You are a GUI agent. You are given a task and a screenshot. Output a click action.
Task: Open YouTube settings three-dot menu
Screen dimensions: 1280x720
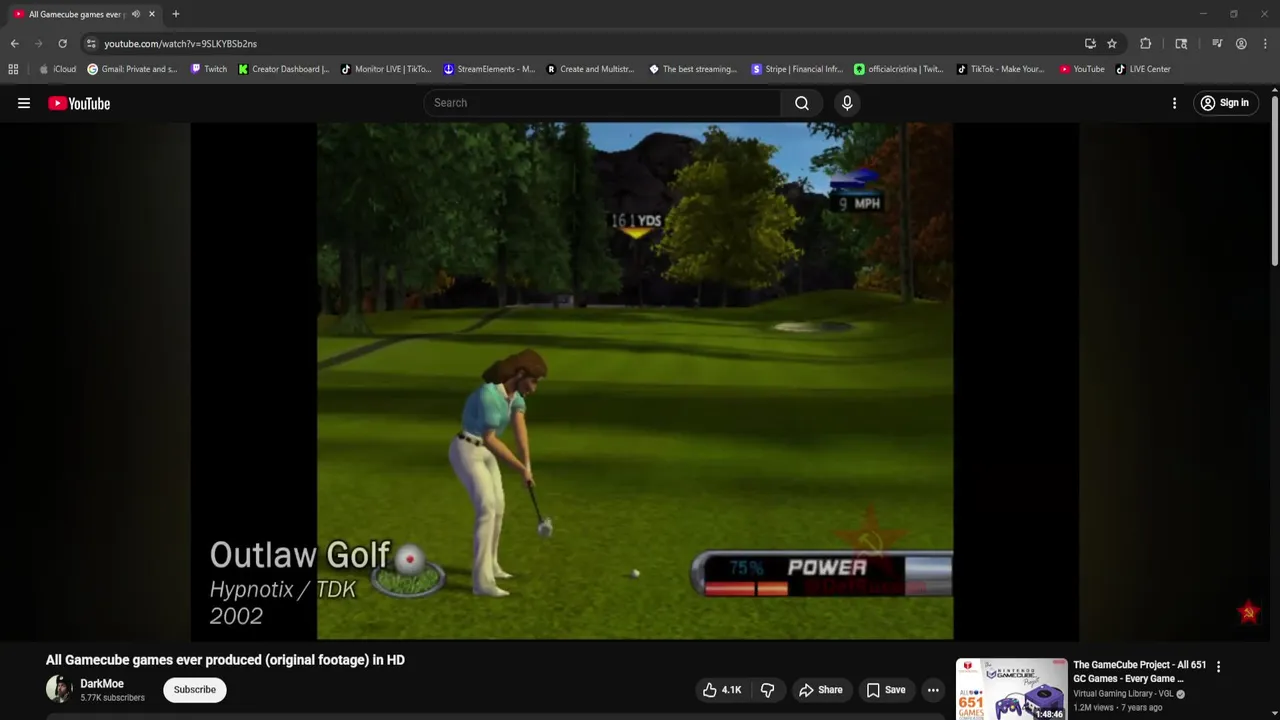(x=1174, y=103)
